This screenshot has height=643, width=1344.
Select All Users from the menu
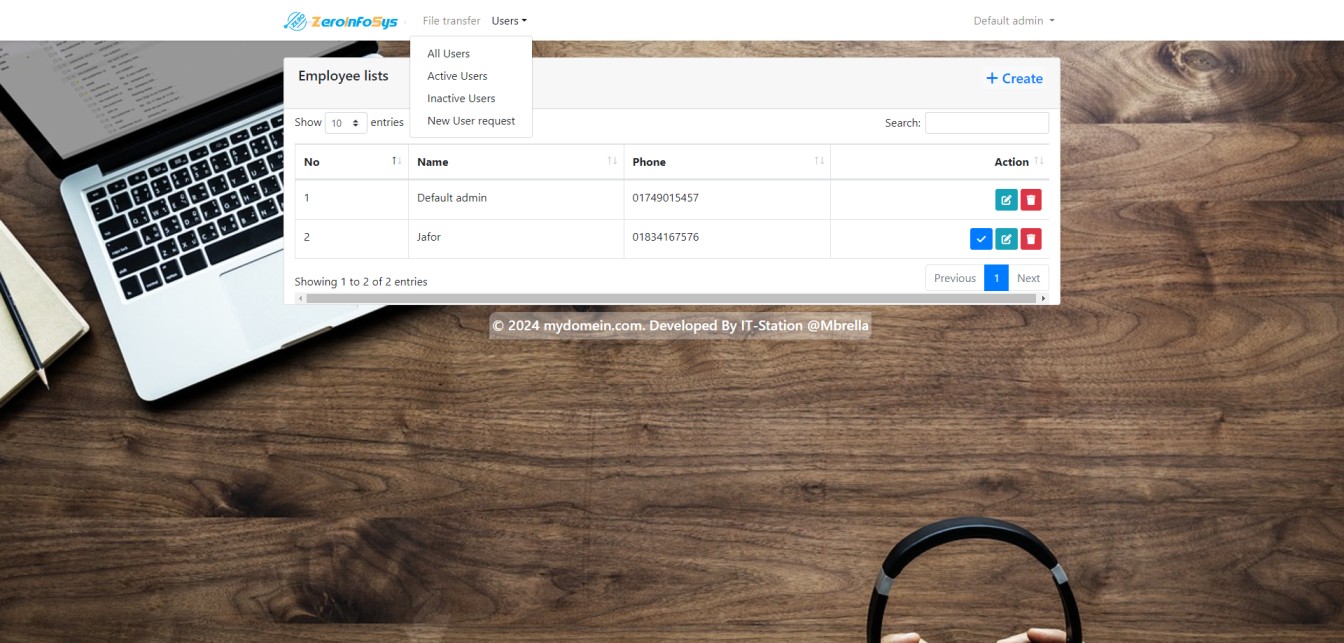click(448, 54)
